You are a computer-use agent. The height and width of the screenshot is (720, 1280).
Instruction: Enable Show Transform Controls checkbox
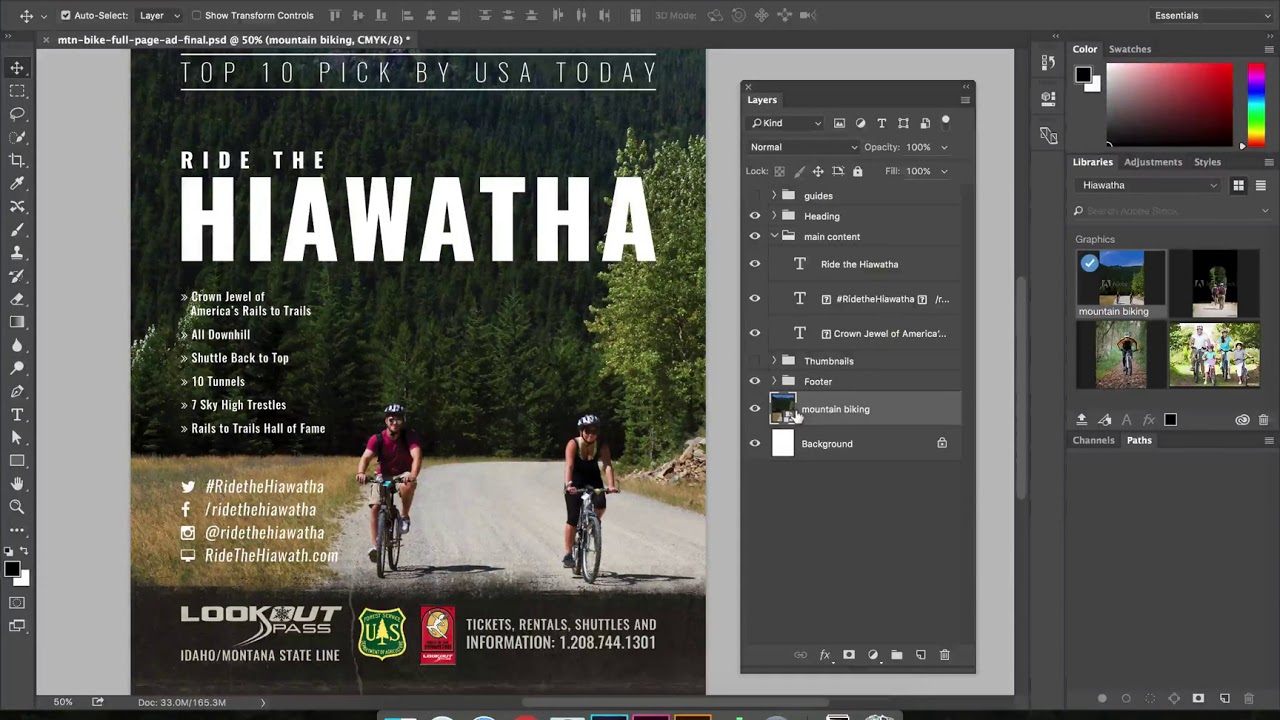pos(196,15)
